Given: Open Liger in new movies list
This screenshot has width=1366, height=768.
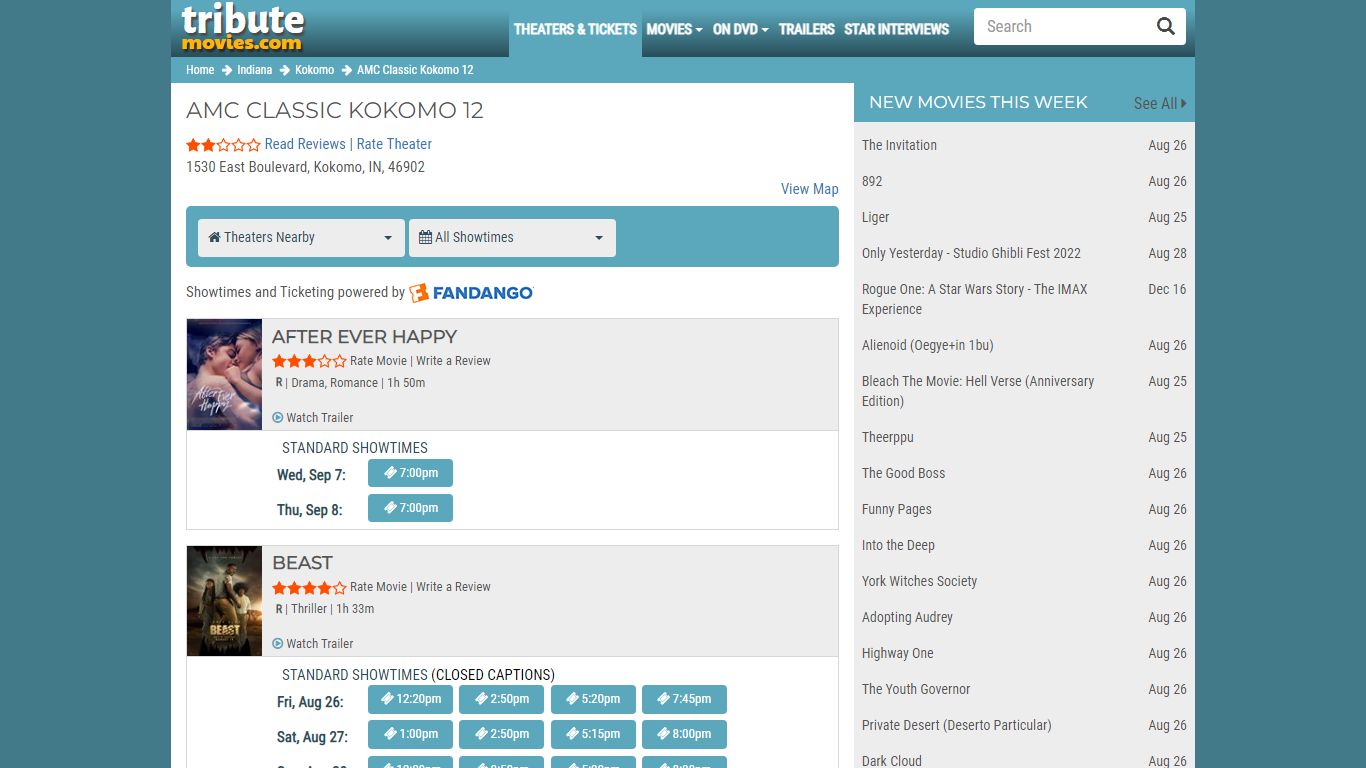Looking at the screenshot, I should [875, 217].
